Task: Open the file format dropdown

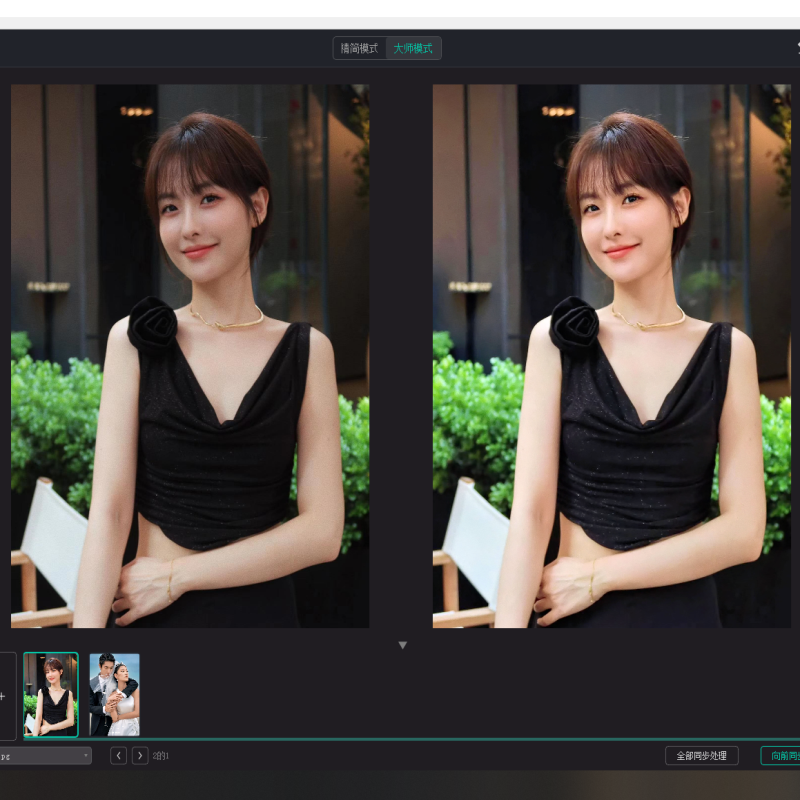Action: coord(45,756)
